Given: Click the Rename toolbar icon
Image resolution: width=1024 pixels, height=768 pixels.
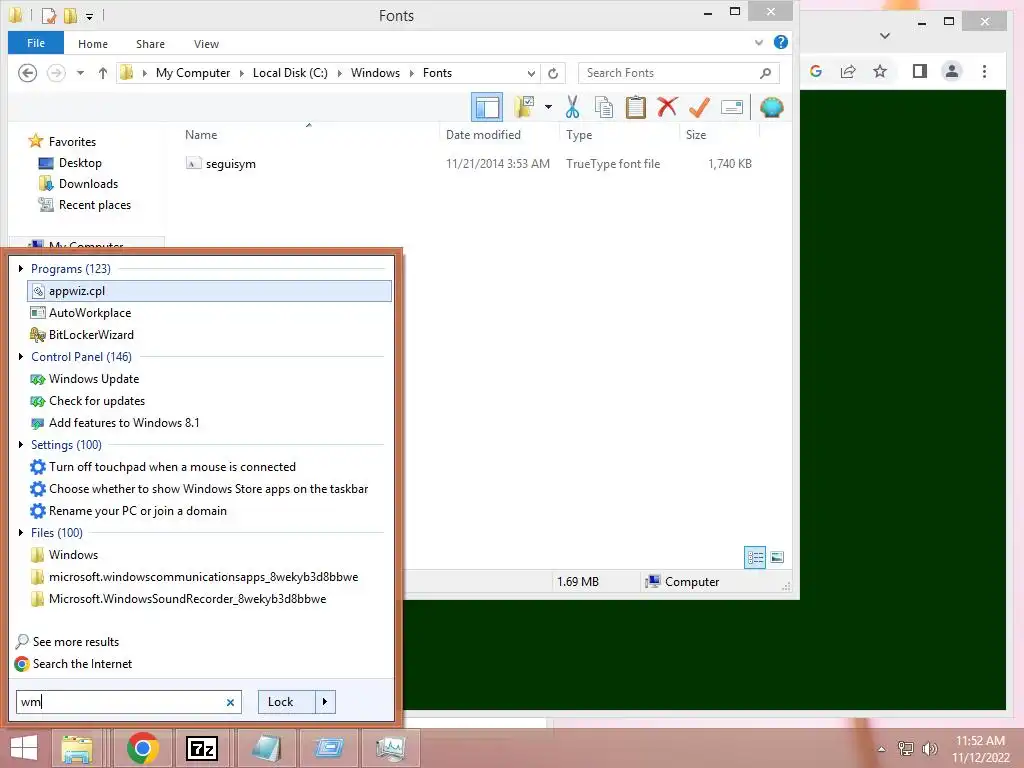Looking at the screenshot, I should click(732, 107).
